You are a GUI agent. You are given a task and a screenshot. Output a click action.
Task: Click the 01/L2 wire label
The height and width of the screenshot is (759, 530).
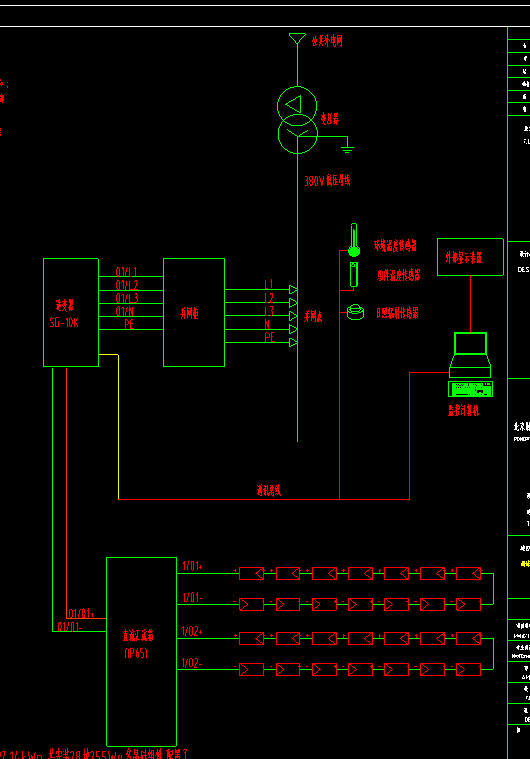pyautogui.click(x=127, y=285)
